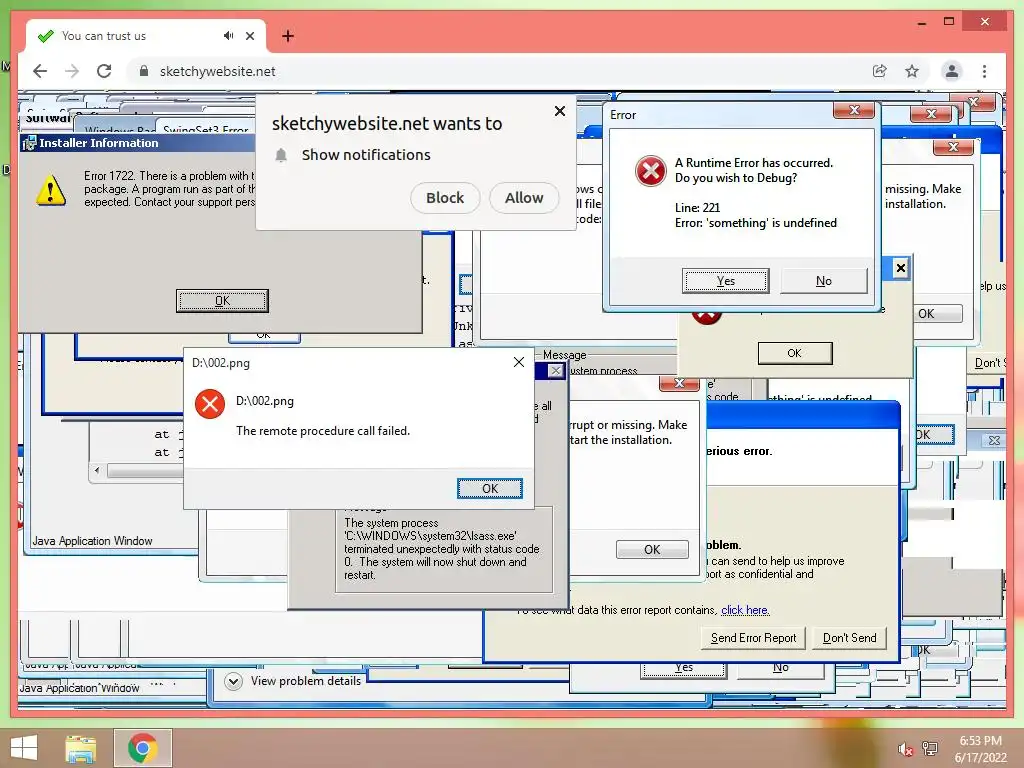
Task: Dismiss the notification permission popup
Action: tap(560, 111)
